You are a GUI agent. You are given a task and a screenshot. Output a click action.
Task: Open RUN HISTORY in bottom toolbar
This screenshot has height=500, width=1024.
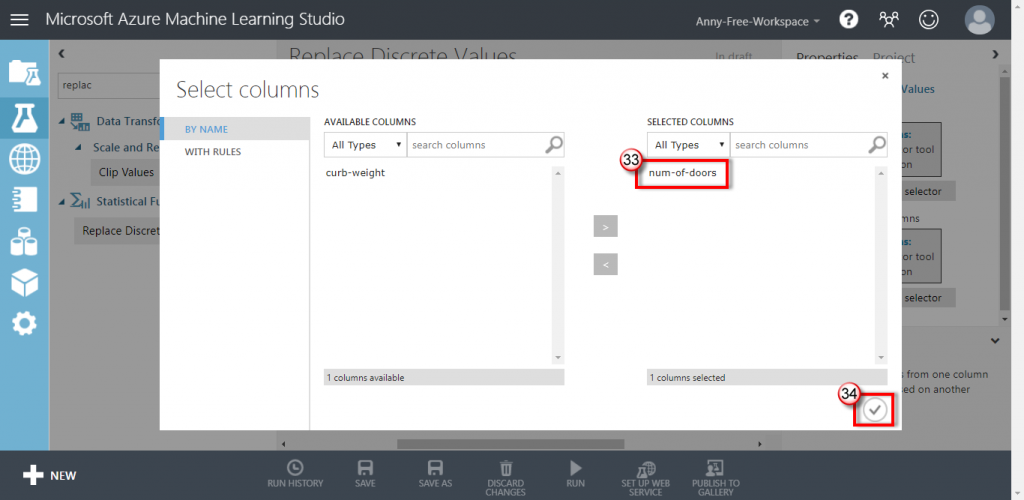295,475
